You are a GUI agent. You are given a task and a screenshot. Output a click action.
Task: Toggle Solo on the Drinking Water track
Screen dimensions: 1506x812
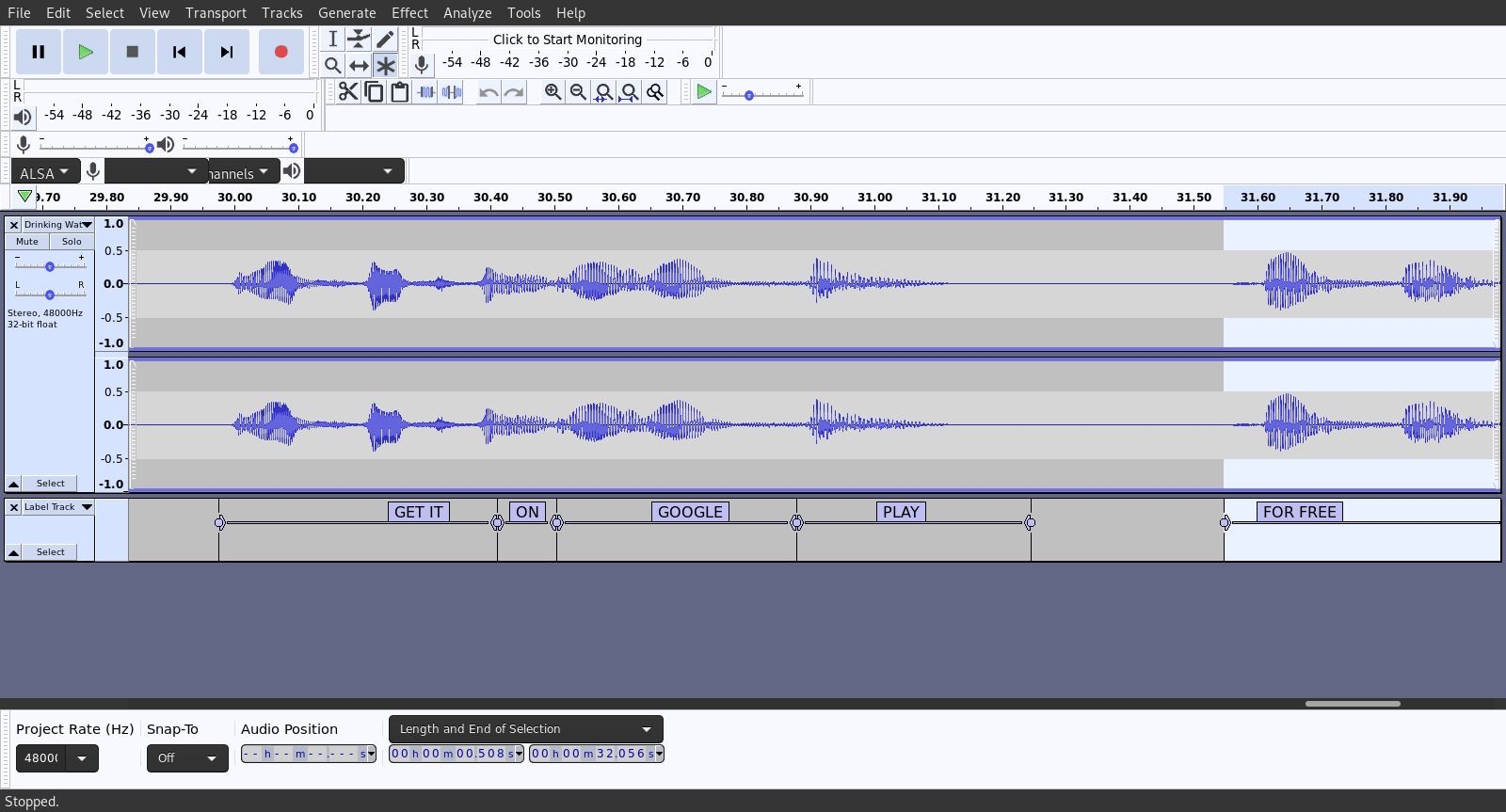(x=72, y=242)
